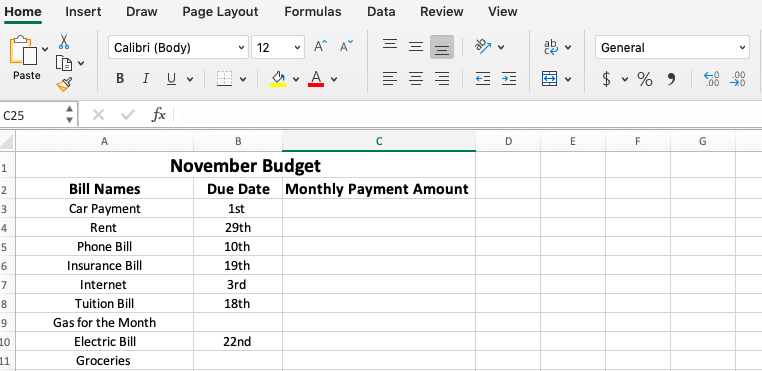The width and height of the screenshot is (762, 371).
Task: Apply percent style format
Action: [645, 79]
